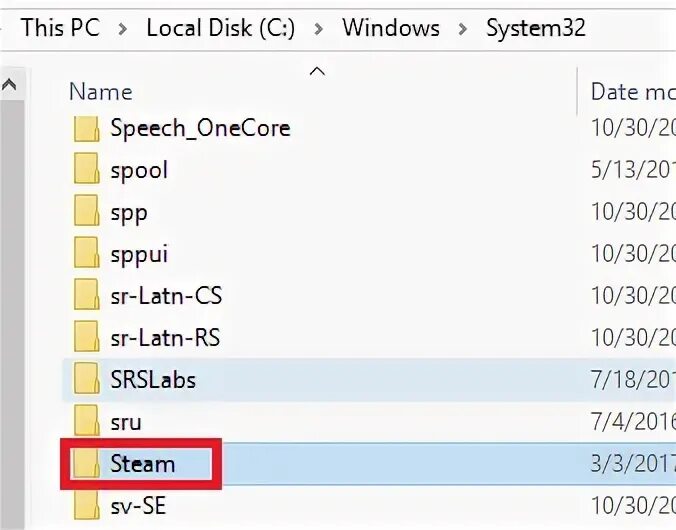Viewport: 676px width, 530px height.
Task: Select the sv-SE folder name
Action: click(x=138, y=506)
